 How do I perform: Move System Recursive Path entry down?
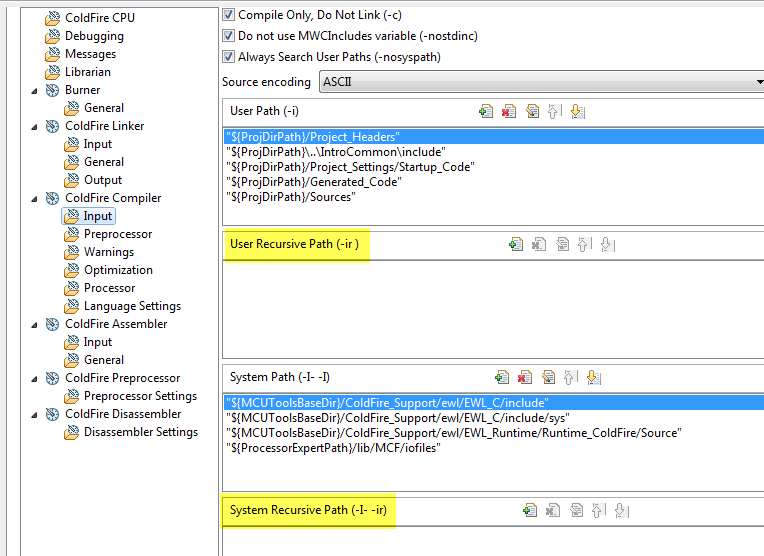tap(621, 510)
